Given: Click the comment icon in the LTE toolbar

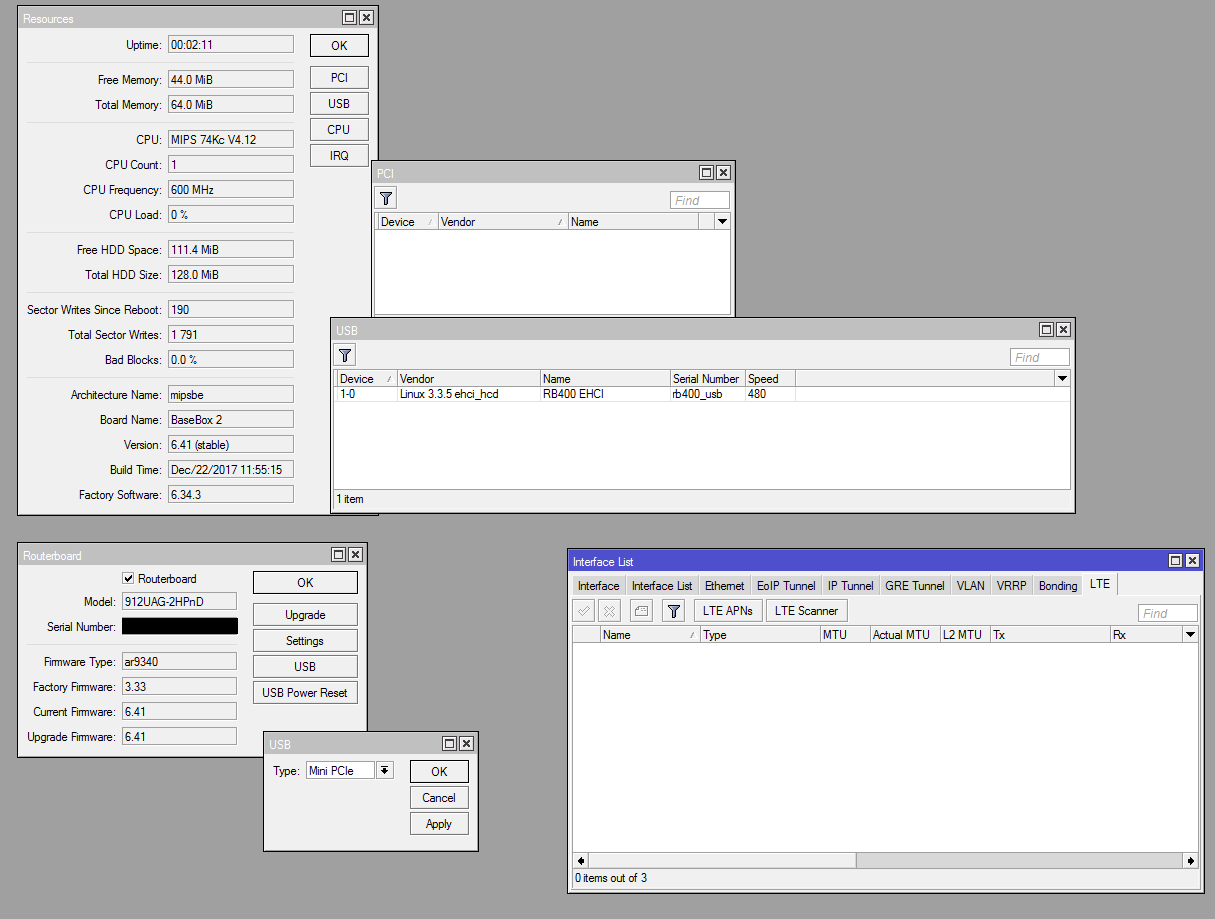Looking at the screenshot, I should coord(640,610).
